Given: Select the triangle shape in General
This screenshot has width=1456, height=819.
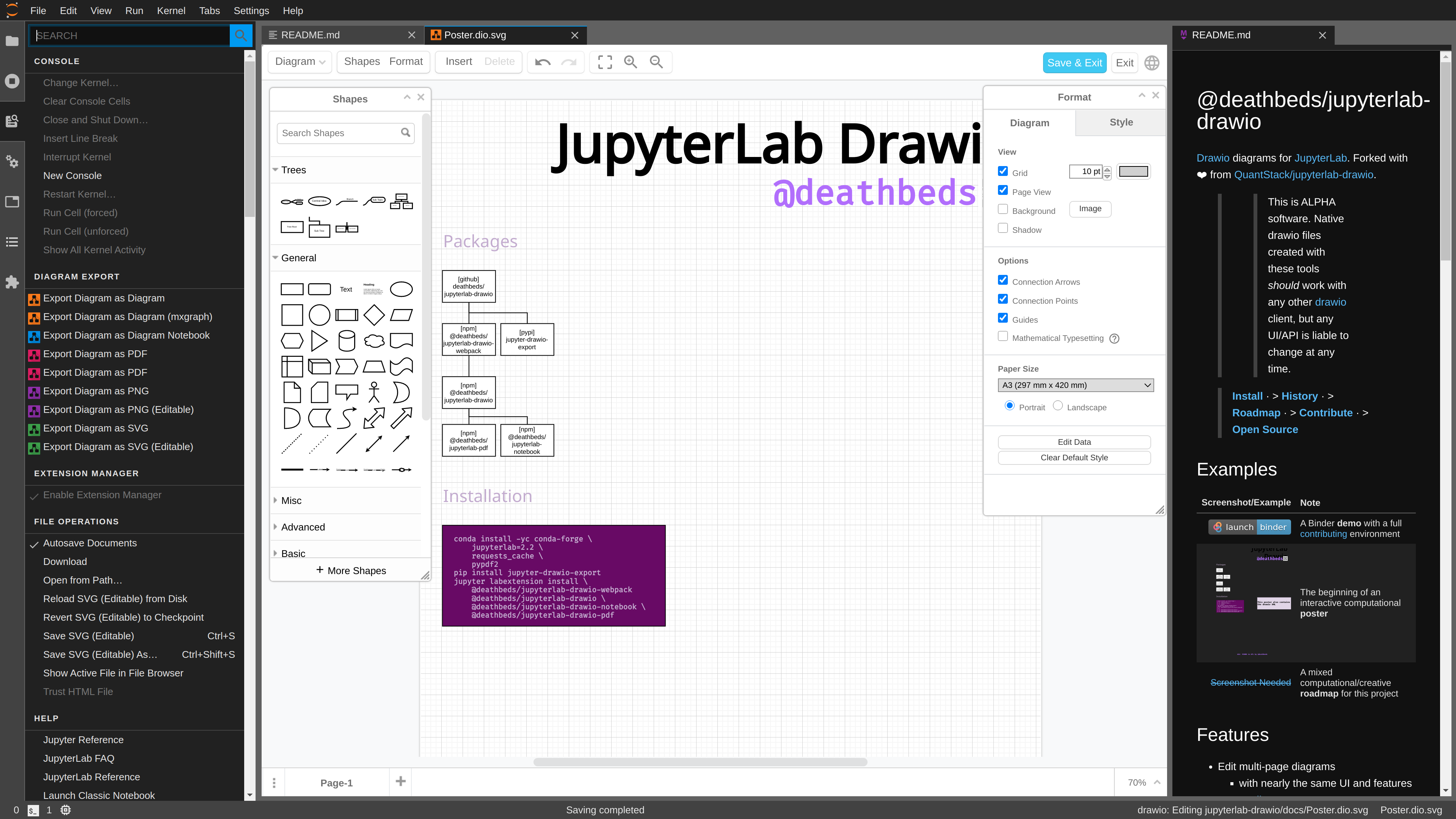Looking at the screenshot, I should [319, 341].
